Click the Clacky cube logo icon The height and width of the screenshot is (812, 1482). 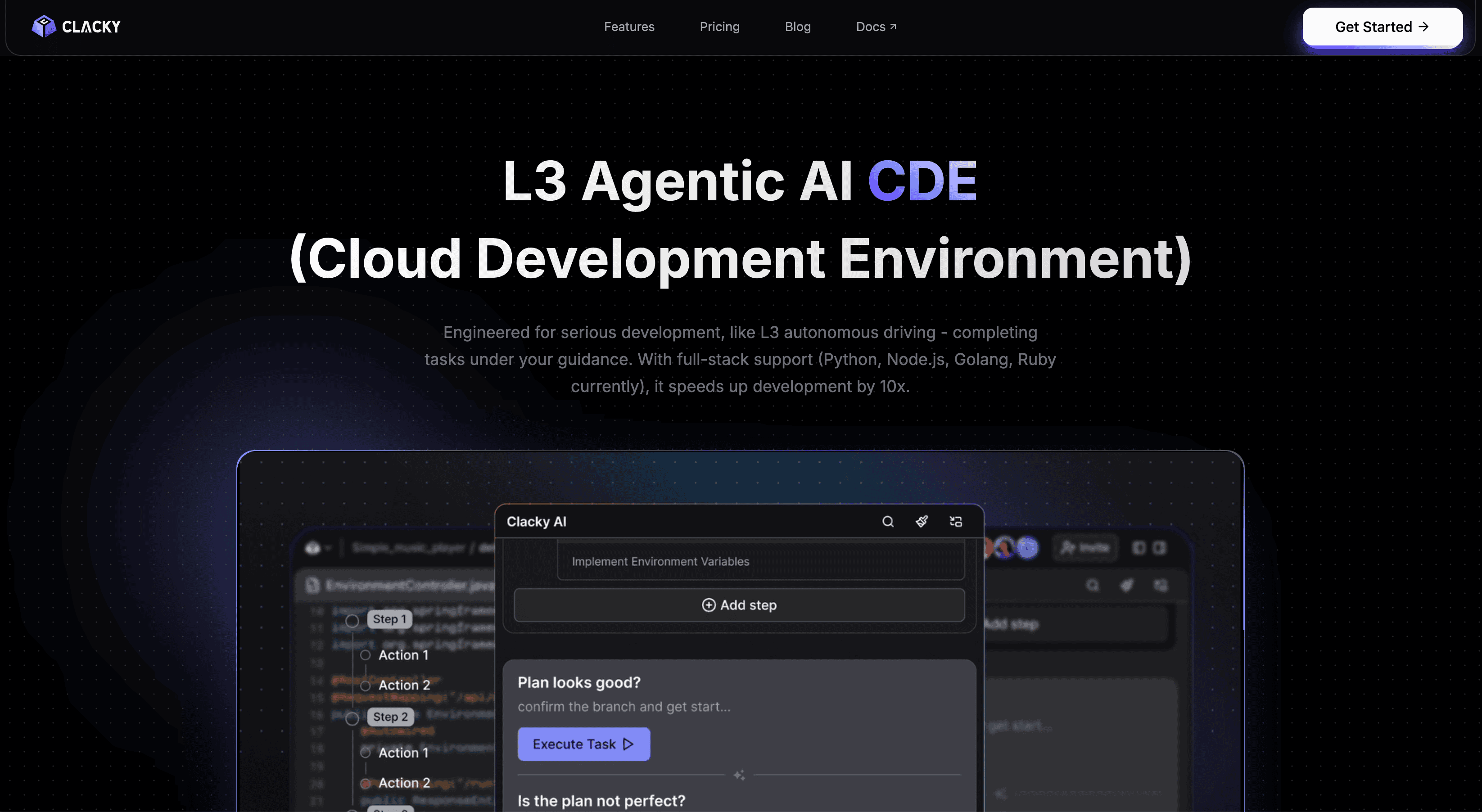tap(44, 27)
